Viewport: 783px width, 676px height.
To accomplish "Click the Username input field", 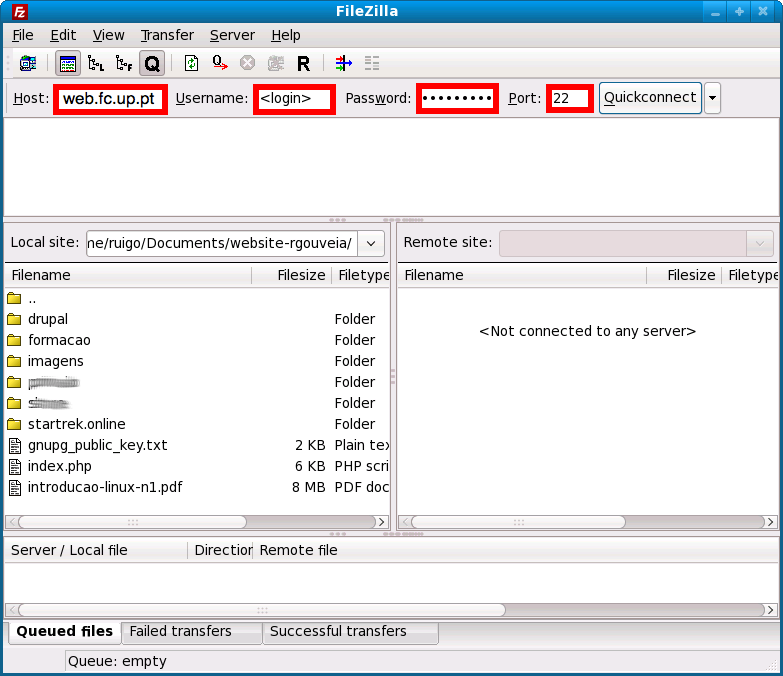I will (x=294, y=99).
